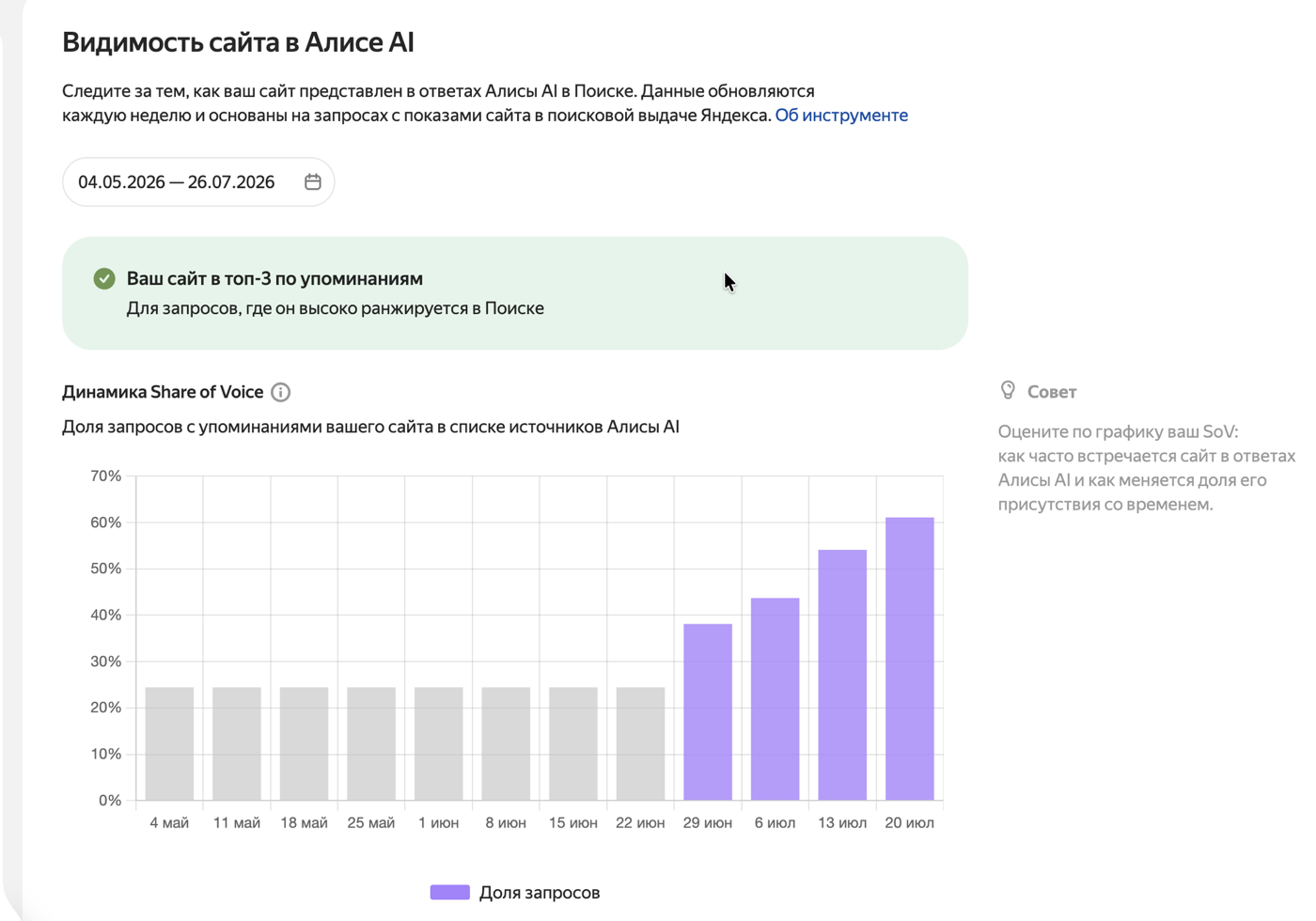The image size is (1316, 921).
Task: Click the heading Видимость сайта в Алисе AI
Action: coord(238,42)
